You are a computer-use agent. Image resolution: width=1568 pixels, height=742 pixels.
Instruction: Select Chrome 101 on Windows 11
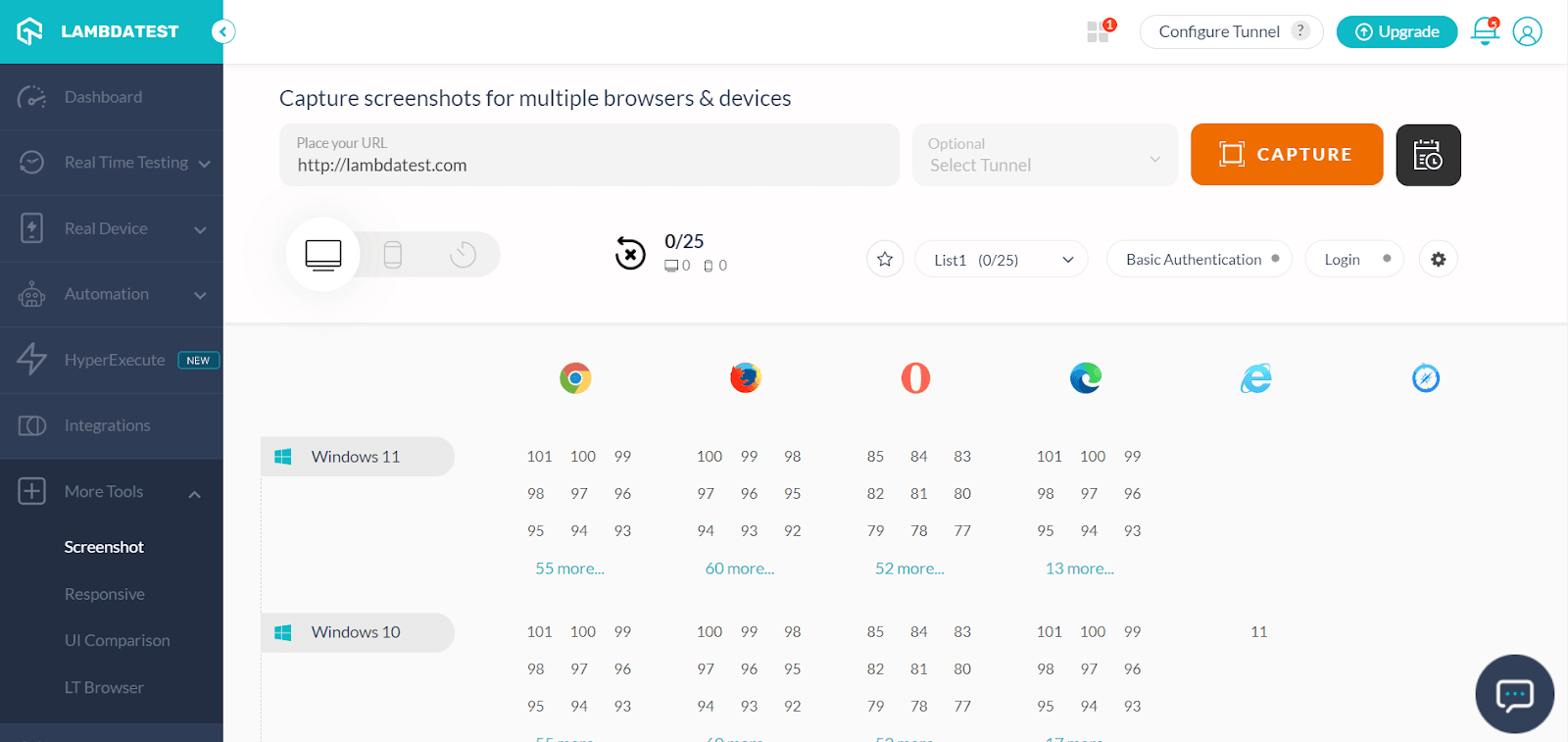click(539, 456)
